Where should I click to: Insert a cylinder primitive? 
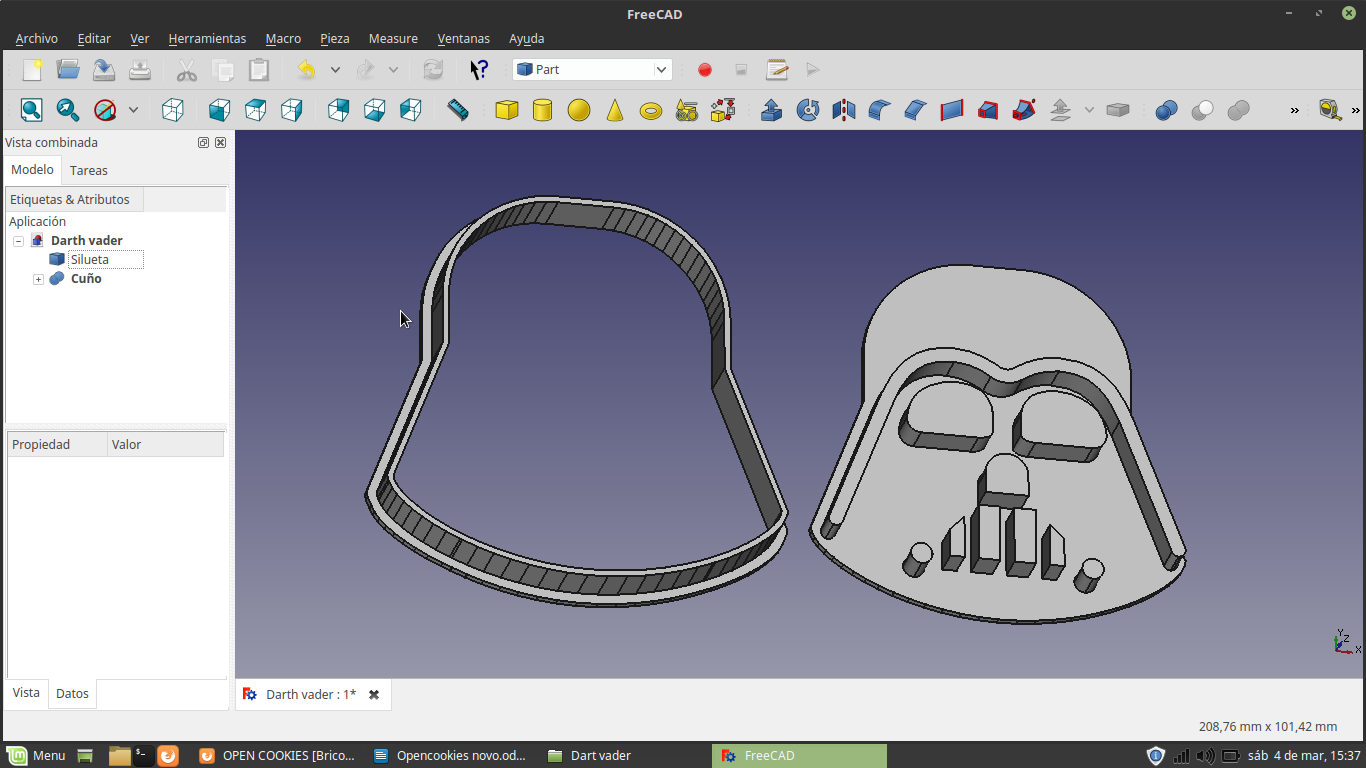tap(542, 110)
